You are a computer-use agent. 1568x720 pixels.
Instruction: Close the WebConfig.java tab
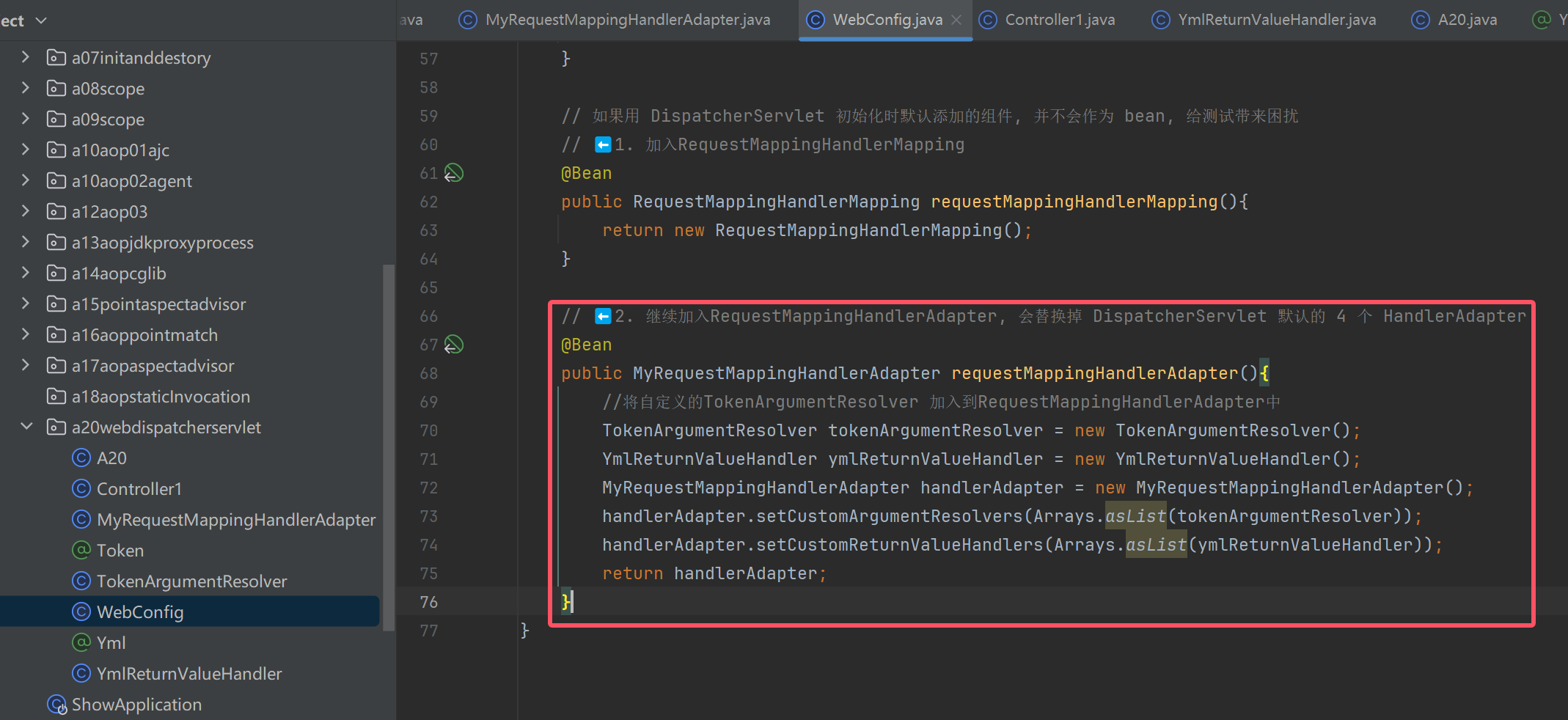click(956, 20)
